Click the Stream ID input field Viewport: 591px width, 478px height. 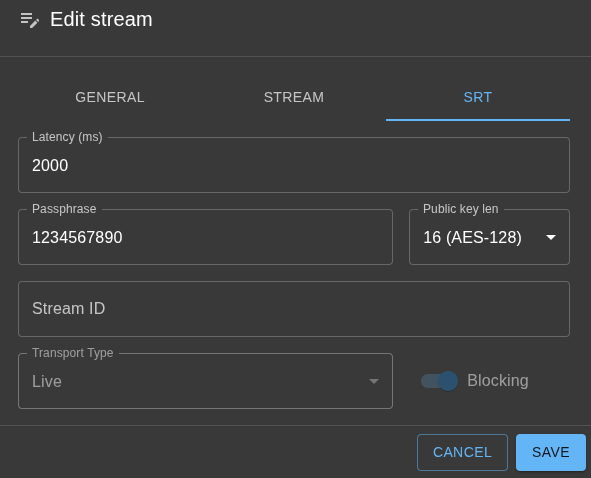click(294, 309)
